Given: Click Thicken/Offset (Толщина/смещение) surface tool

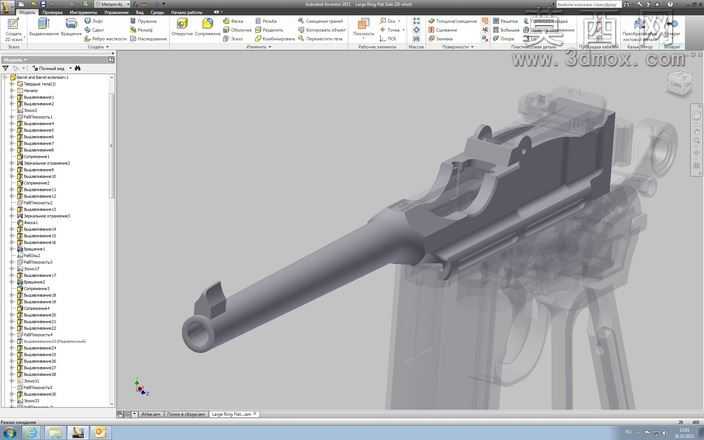Looking at the screenshot, I should click(x=453, y=21).
